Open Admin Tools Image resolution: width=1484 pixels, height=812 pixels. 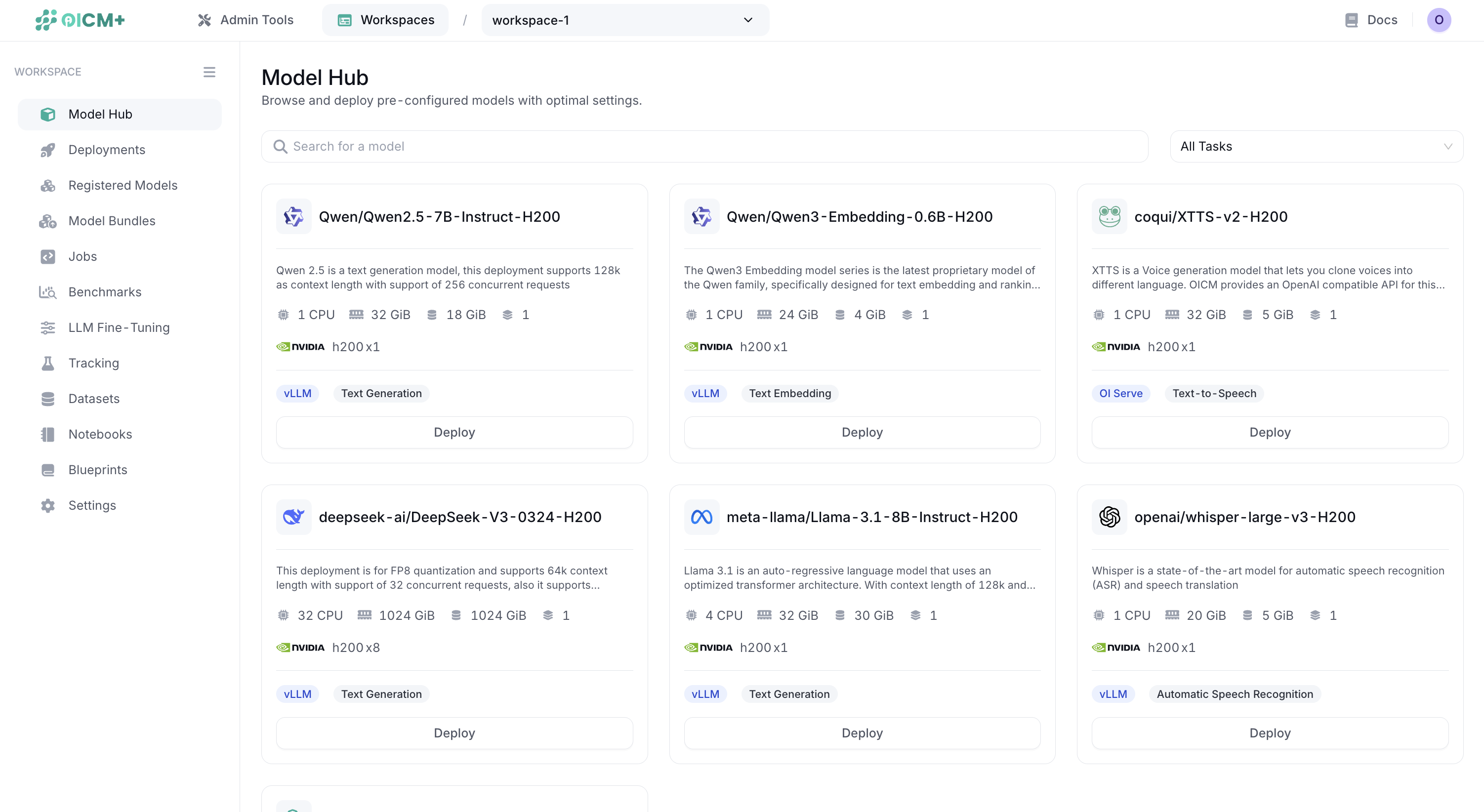[246, 20]
